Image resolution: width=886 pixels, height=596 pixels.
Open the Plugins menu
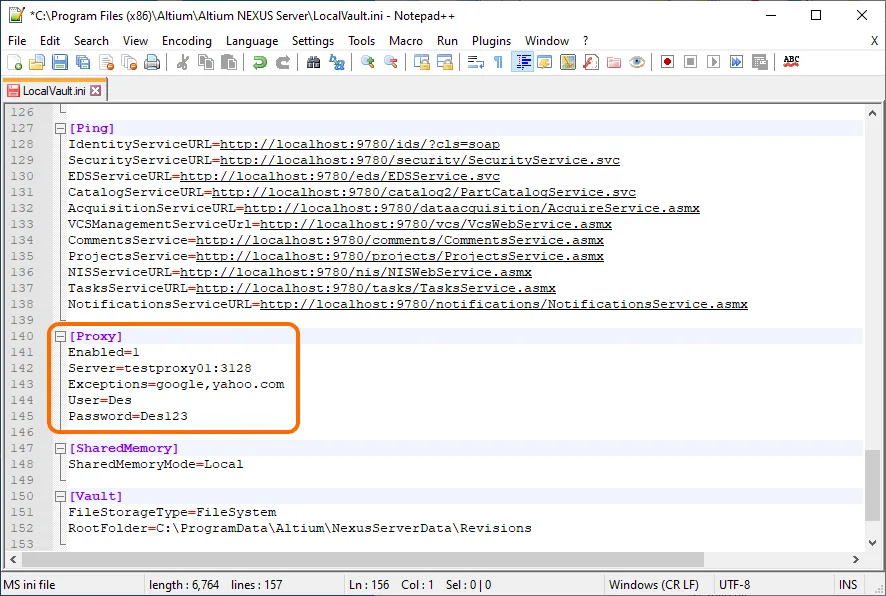[491, 41]
